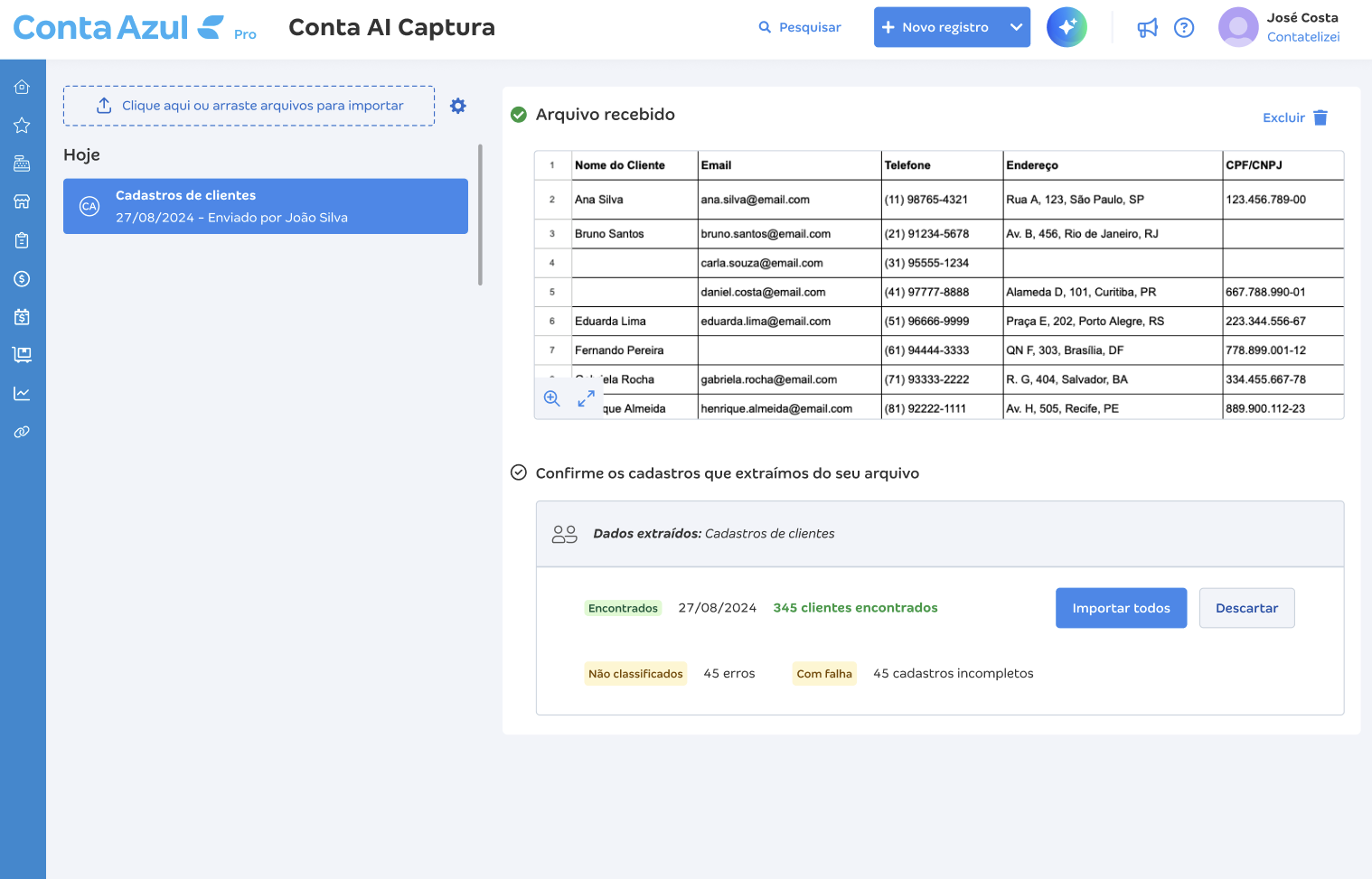
Task: Click henrique.almeida@email.com cell
Action: [x=790, y=408]
